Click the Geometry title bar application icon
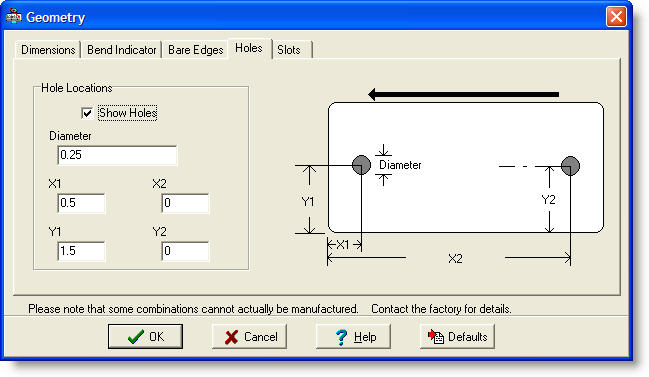 click(x=14, y=17)
